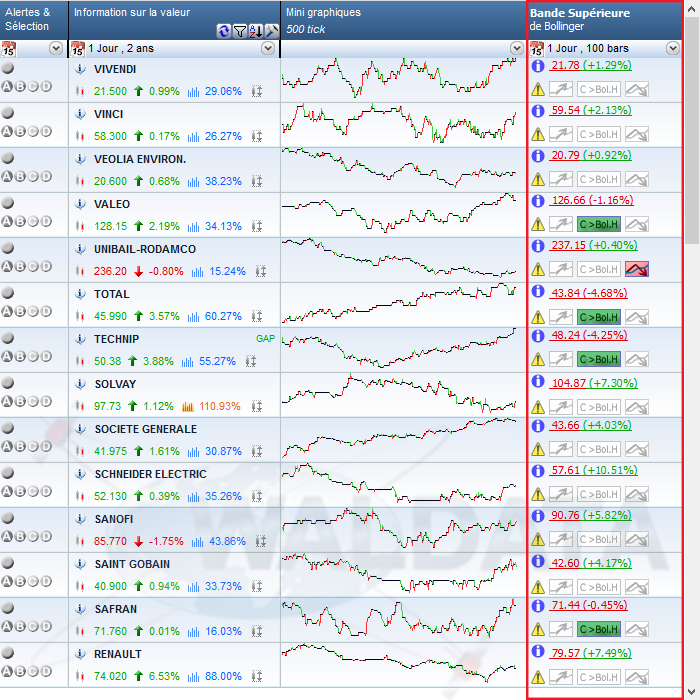Open the SOCIETE GENERALE mini chart

[x=400, y=438]
